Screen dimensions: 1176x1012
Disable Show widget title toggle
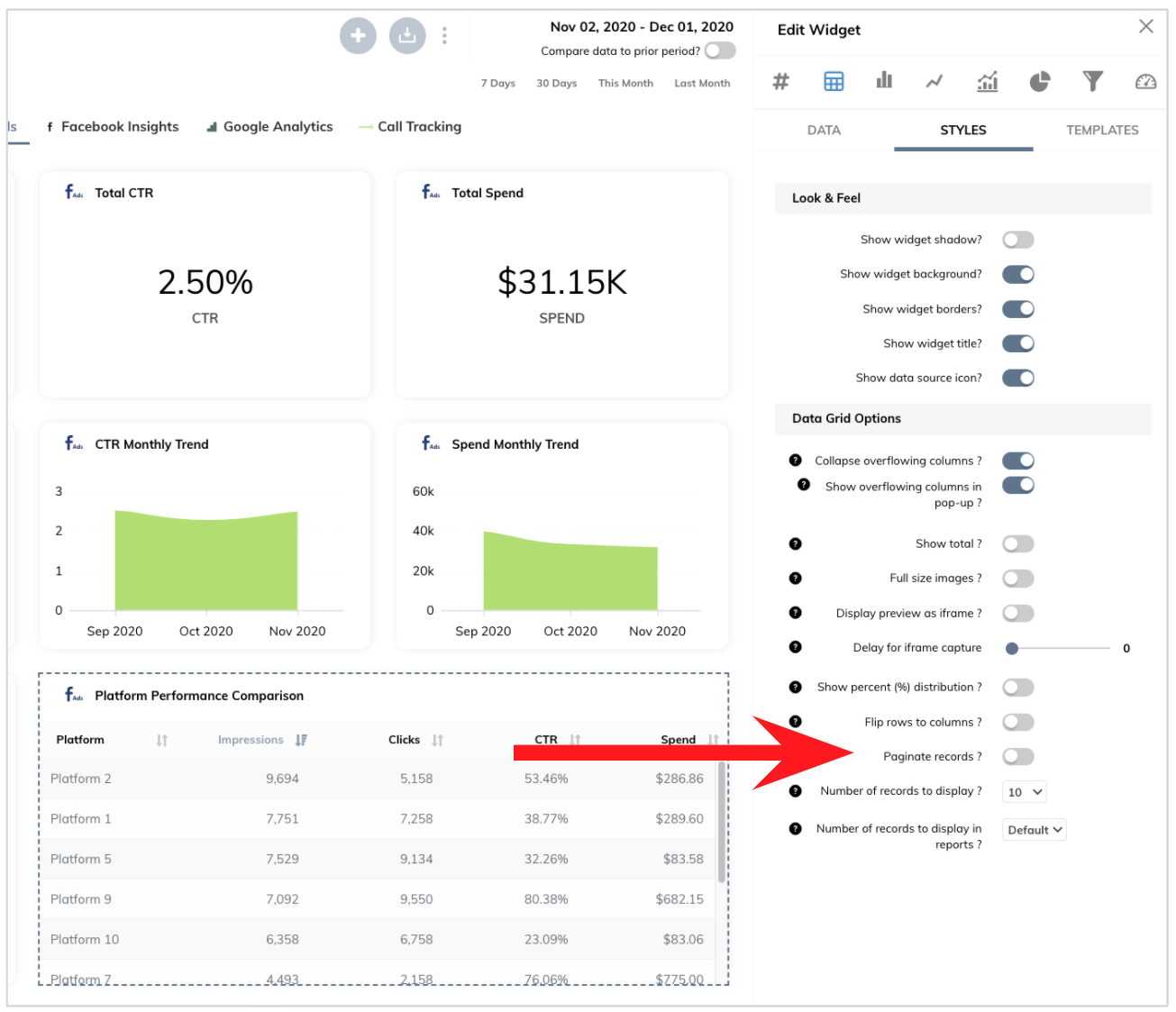click(1018, 343)
